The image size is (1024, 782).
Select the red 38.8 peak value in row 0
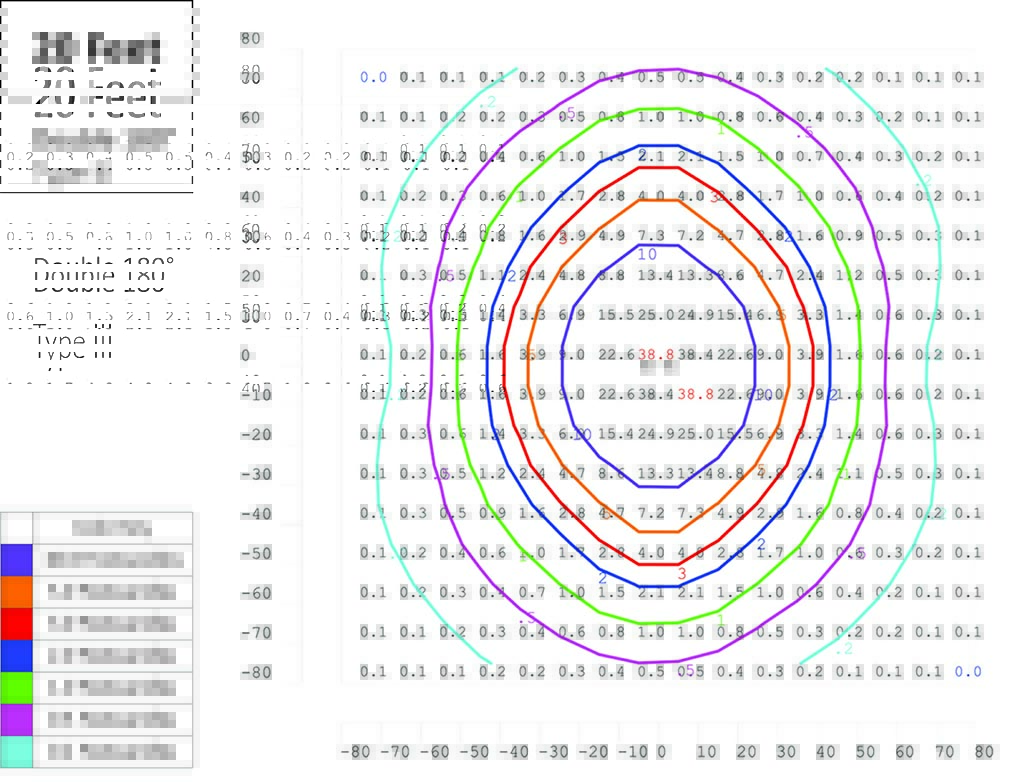pos(657,355)
